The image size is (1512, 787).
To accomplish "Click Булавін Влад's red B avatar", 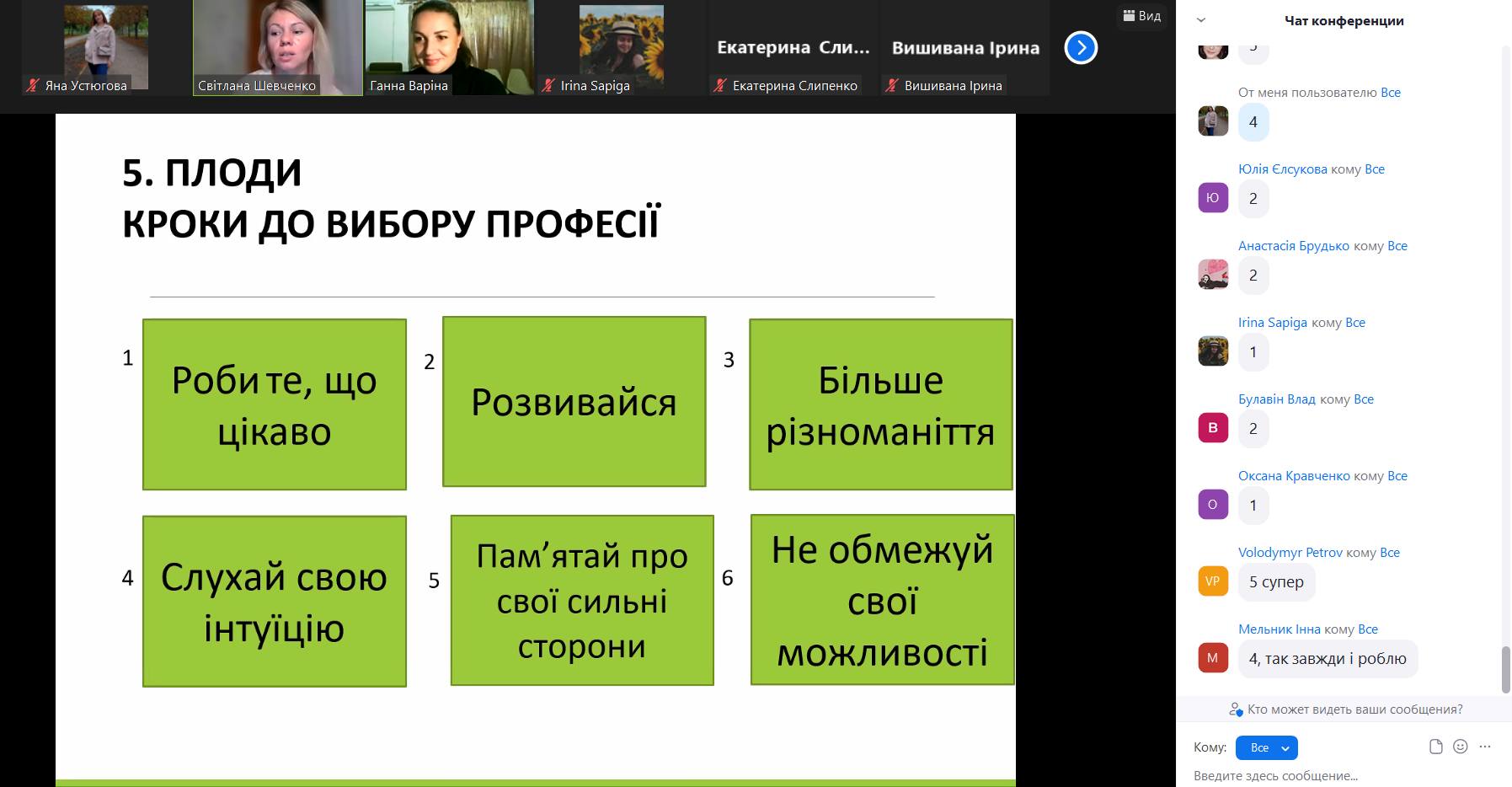I will click(x=1212, y=428).
